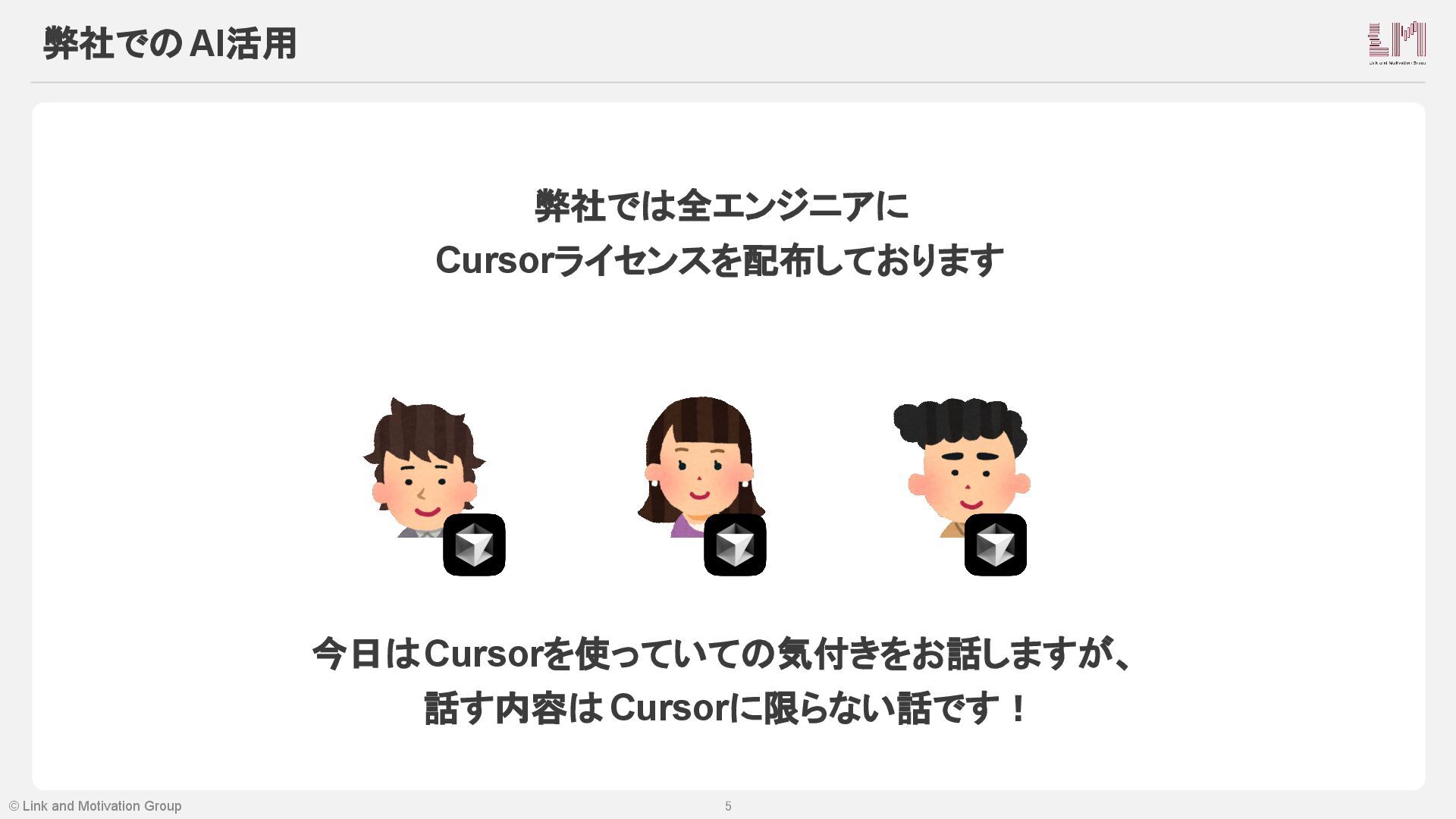Image resolution: width=1456 pixels, height=819 pixels.
Task: Click the slide title 弊社でのAI活用
Action: (170, 43)
